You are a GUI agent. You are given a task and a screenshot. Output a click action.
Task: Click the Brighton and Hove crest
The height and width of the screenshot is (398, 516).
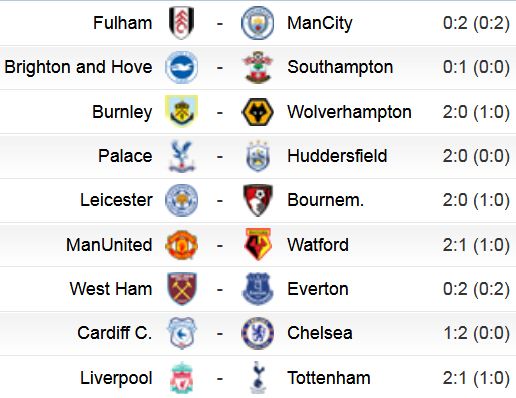point(182,67)
